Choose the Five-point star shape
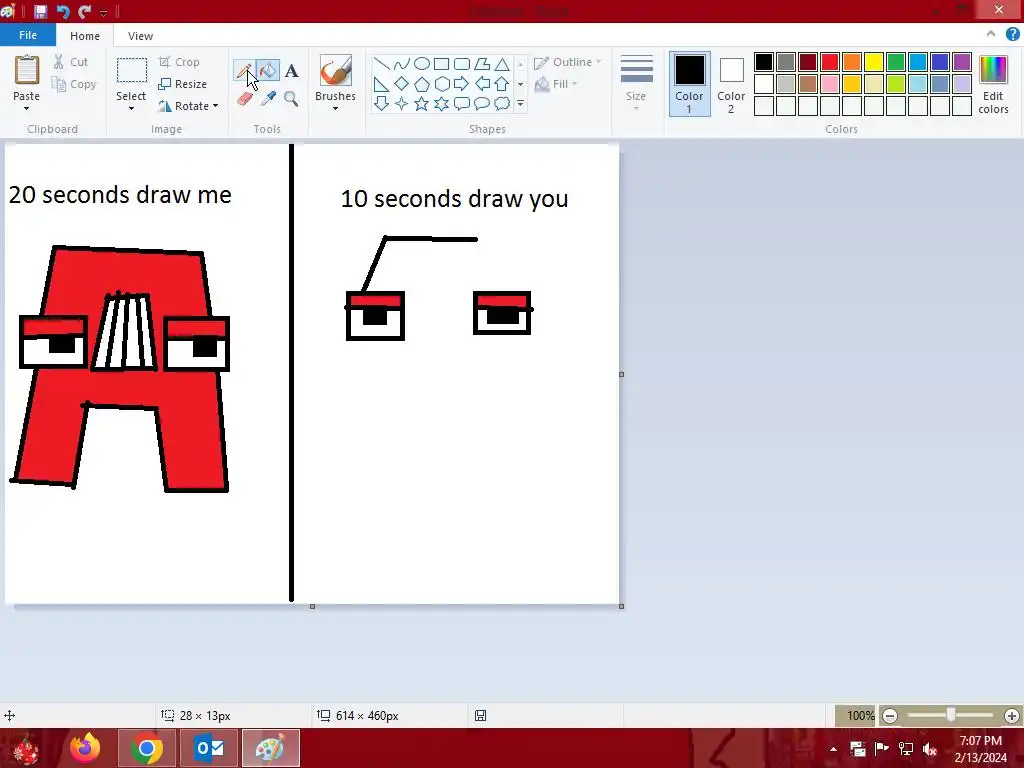The height and width of the screenshot is (768, 1024). coord(422,103)
